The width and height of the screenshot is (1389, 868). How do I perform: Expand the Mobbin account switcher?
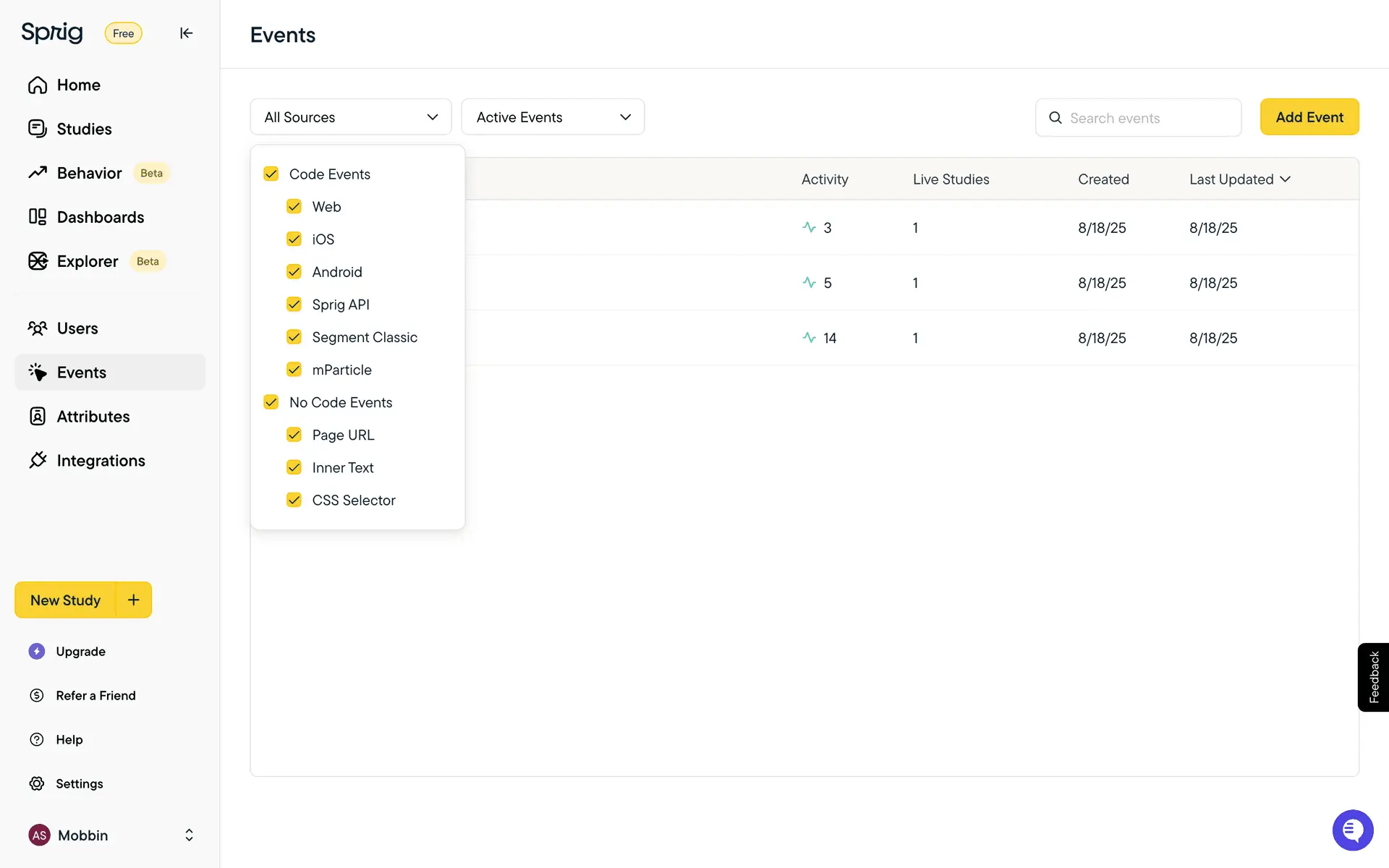coord(189,835)
